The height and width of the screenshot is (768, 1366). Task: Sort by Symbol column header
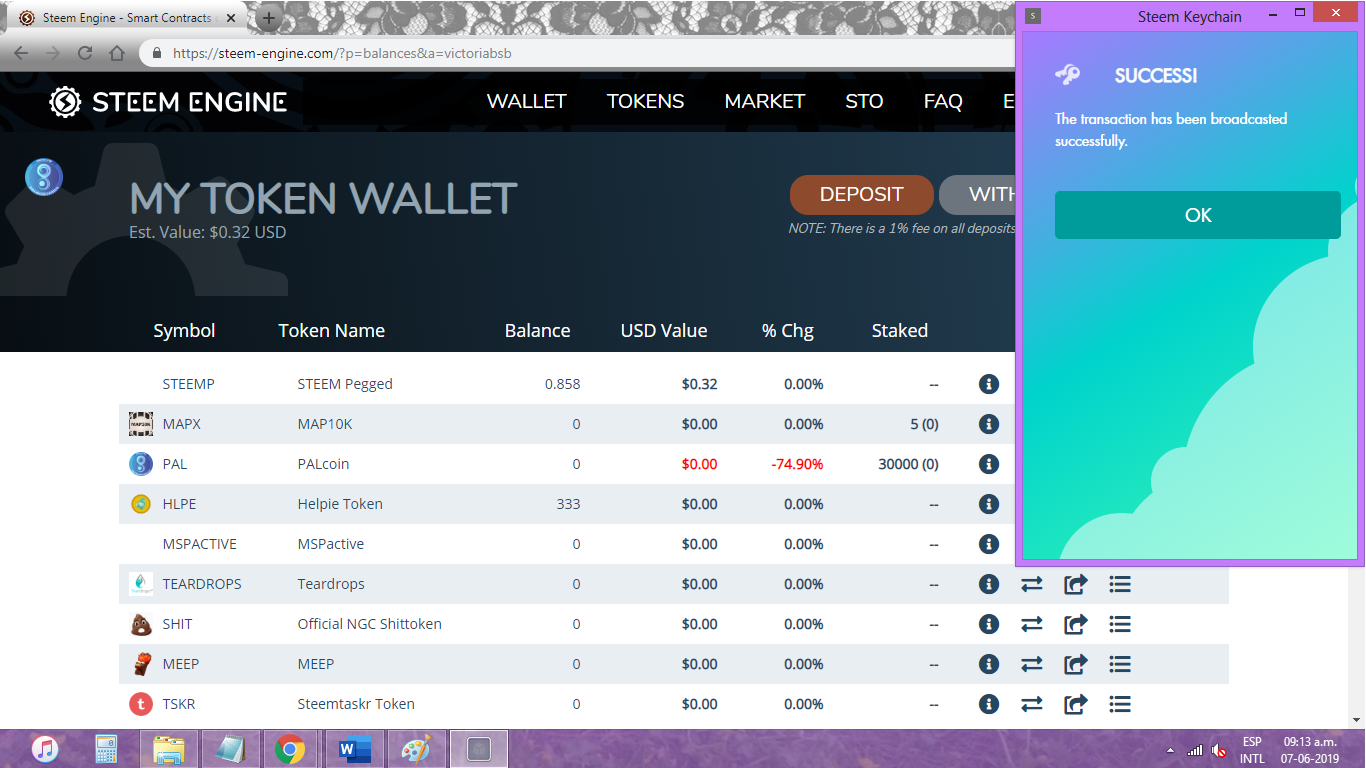tap(184, 331)
